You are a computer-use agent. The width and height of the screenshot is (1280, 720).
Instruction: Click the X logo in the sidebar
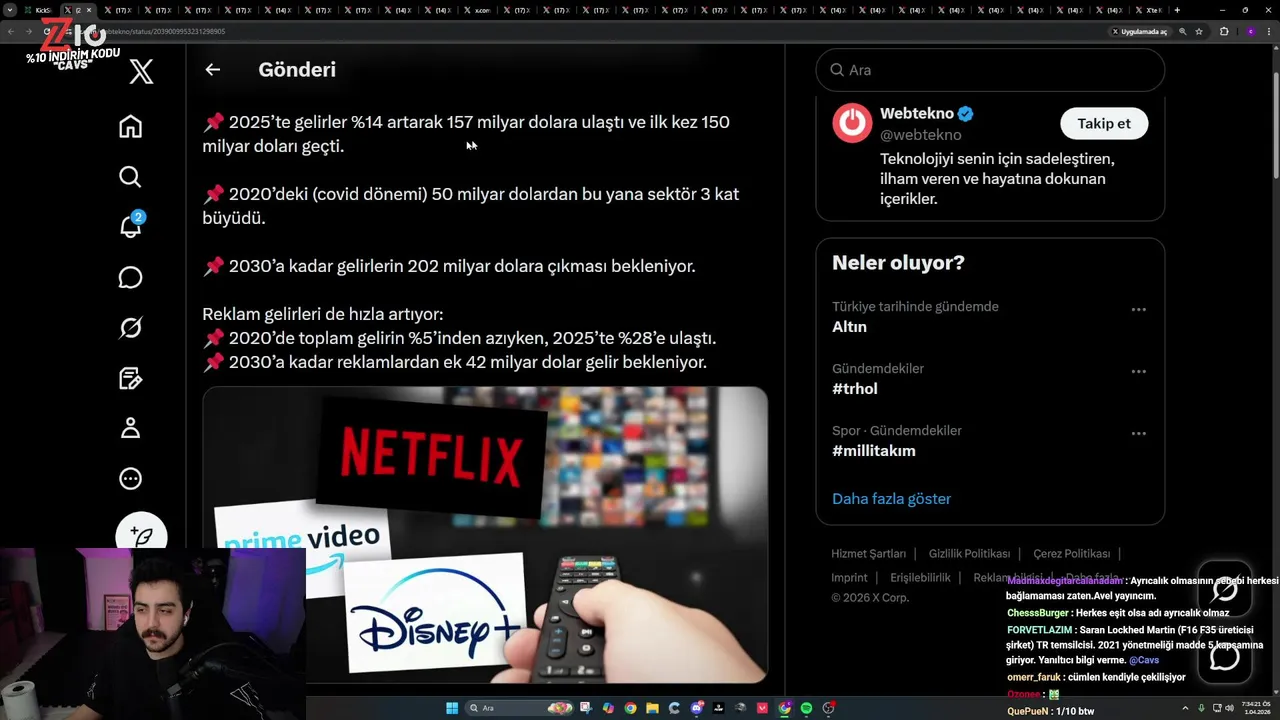(x=141, y=70)
